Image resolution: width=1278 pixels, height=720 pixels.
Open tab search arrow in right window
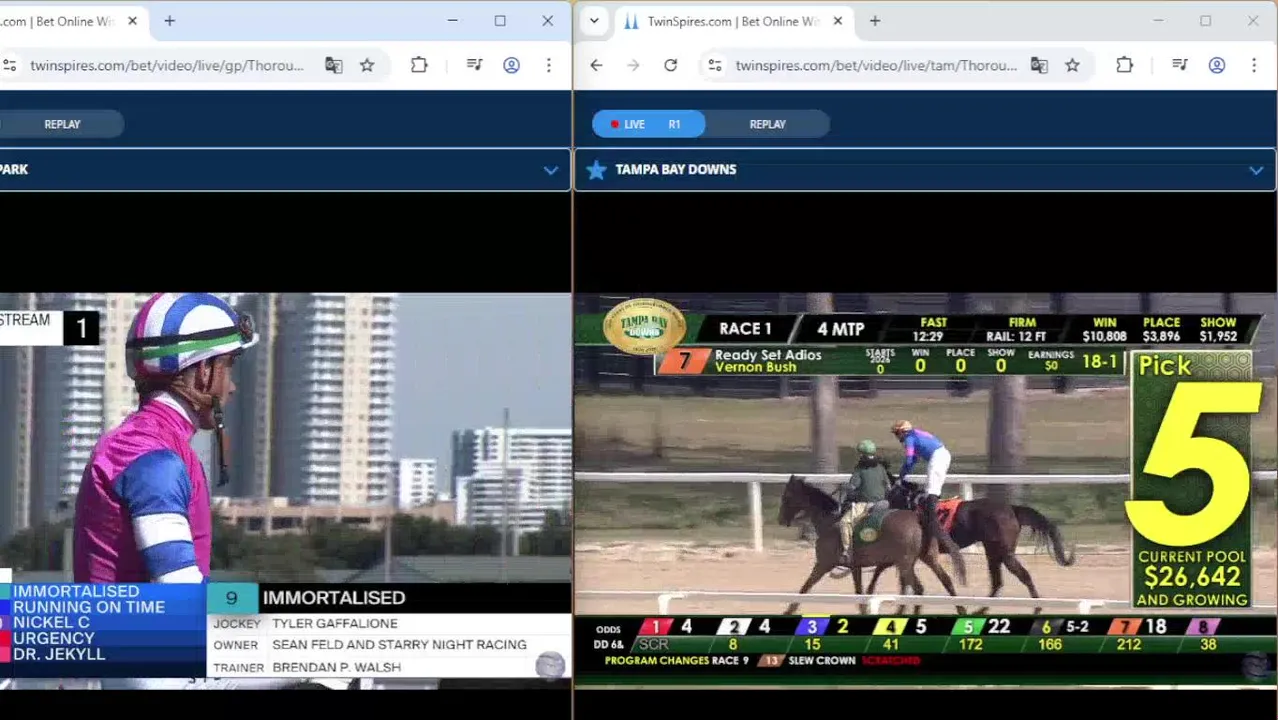click(x=594, y=21)
